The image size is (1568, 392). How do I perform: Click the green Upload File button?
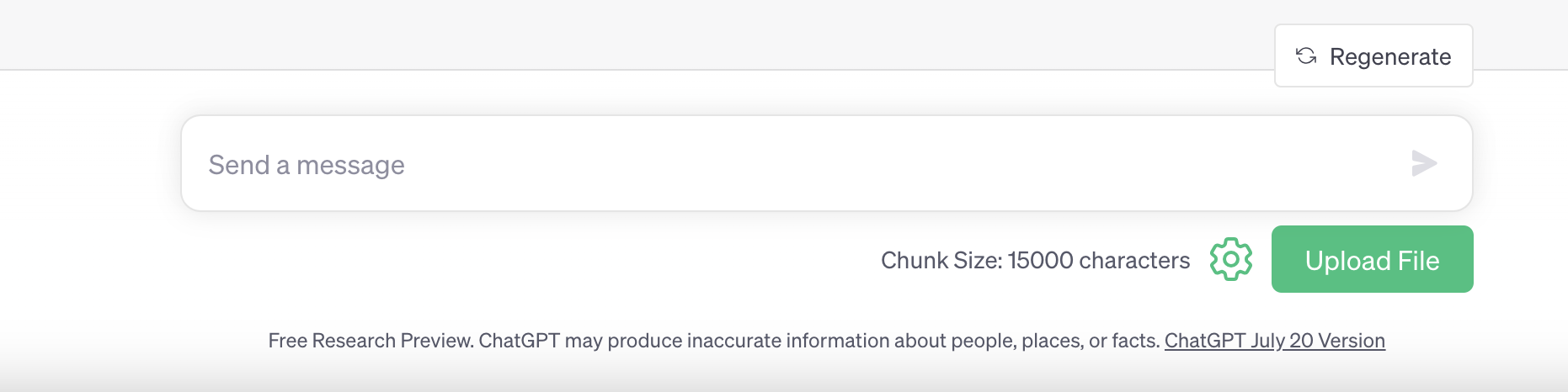click(1372, 259)
